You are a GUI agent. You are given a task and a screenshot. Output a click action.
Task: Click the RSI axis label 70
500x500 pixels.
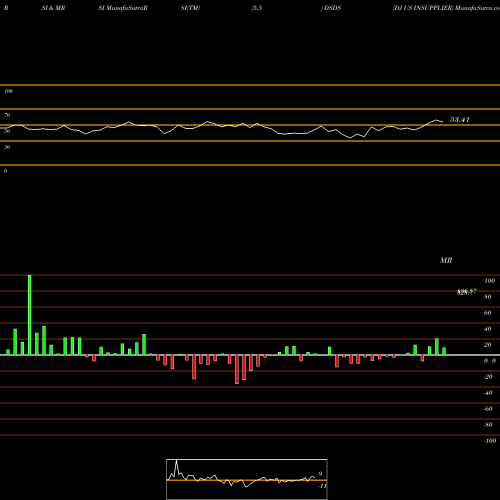pos(7,115)
